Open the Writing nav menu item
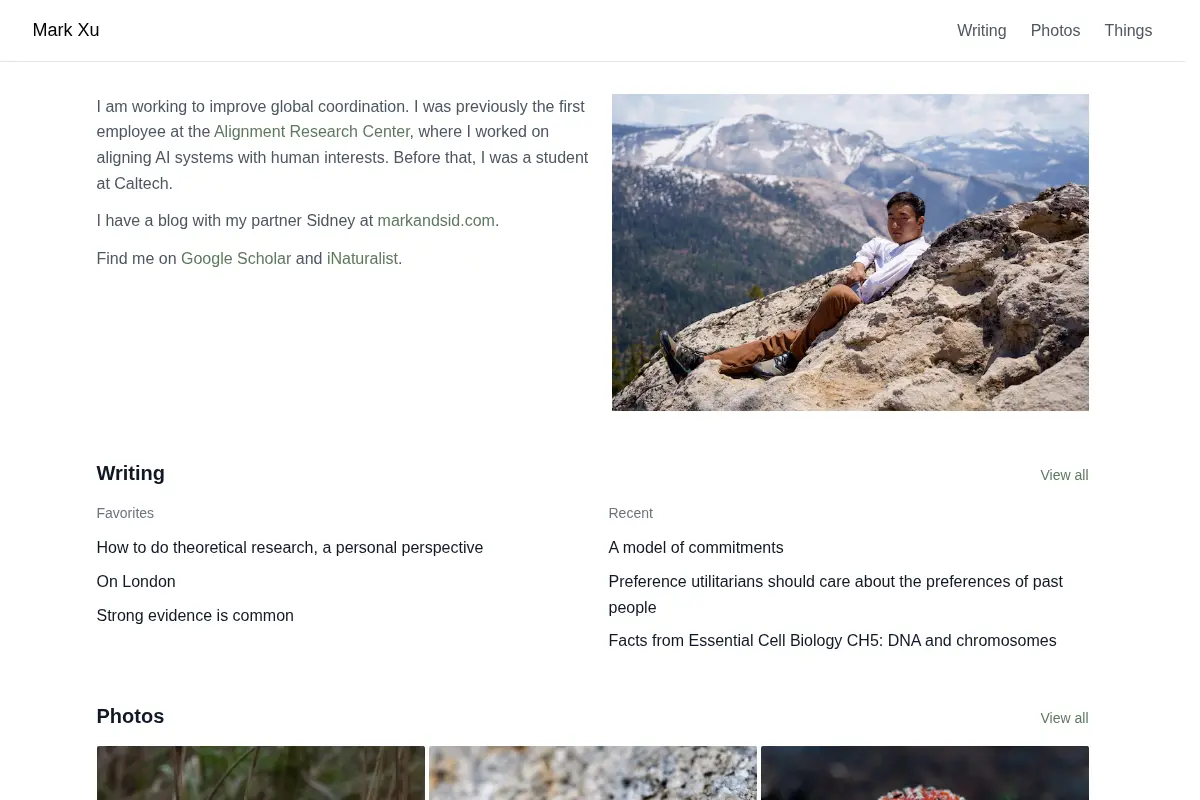Viewport: 1200px width, 800px height. pyautogui.click(x=981, y=30)
